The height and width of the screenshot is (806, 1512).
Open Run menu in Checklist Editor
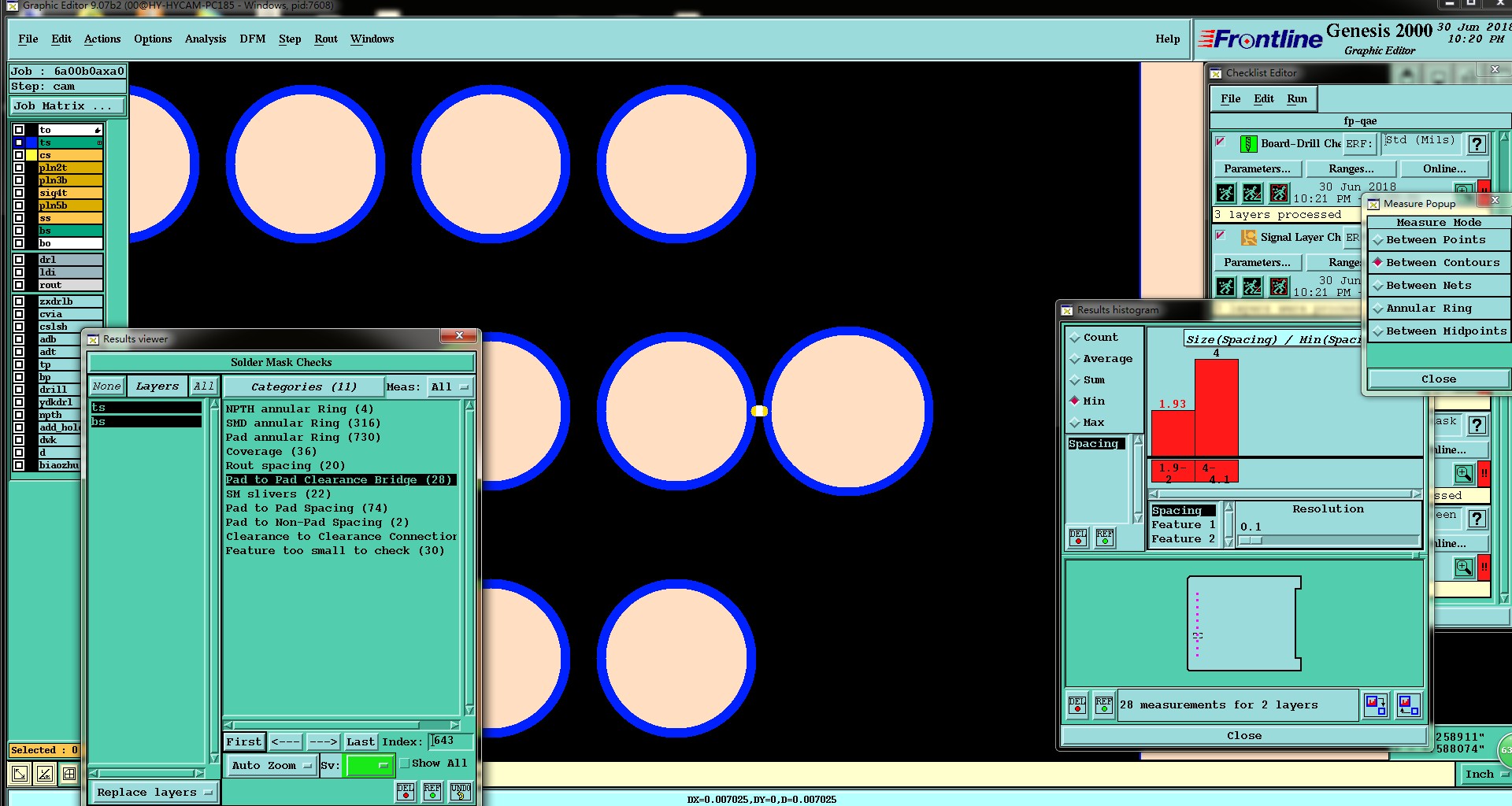1297,99
